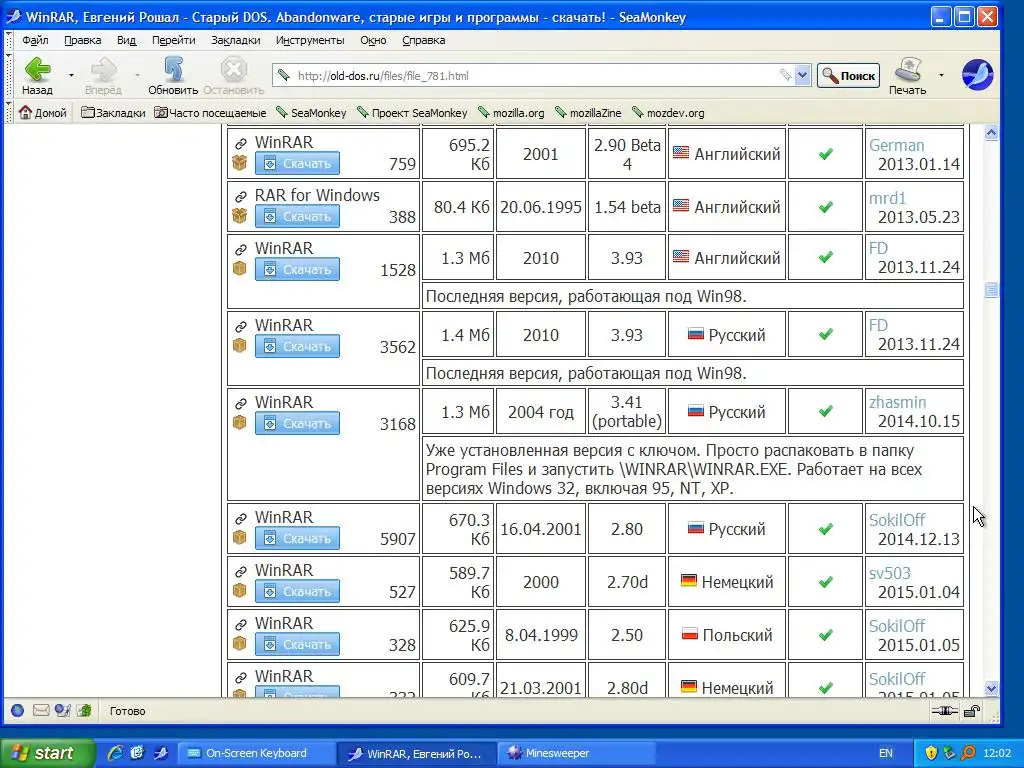This screenshot has width=1024, height=768.
Task: Go Home via Домой bookmark icon
Action: tap(25, 112)
